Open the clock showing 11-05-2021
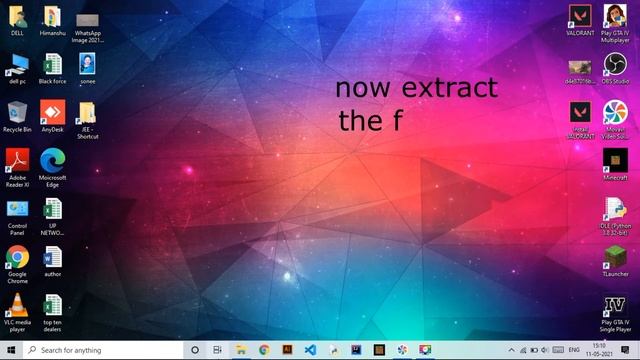The width and height of the screenshot is (640, 360). (x=599, y=350)
